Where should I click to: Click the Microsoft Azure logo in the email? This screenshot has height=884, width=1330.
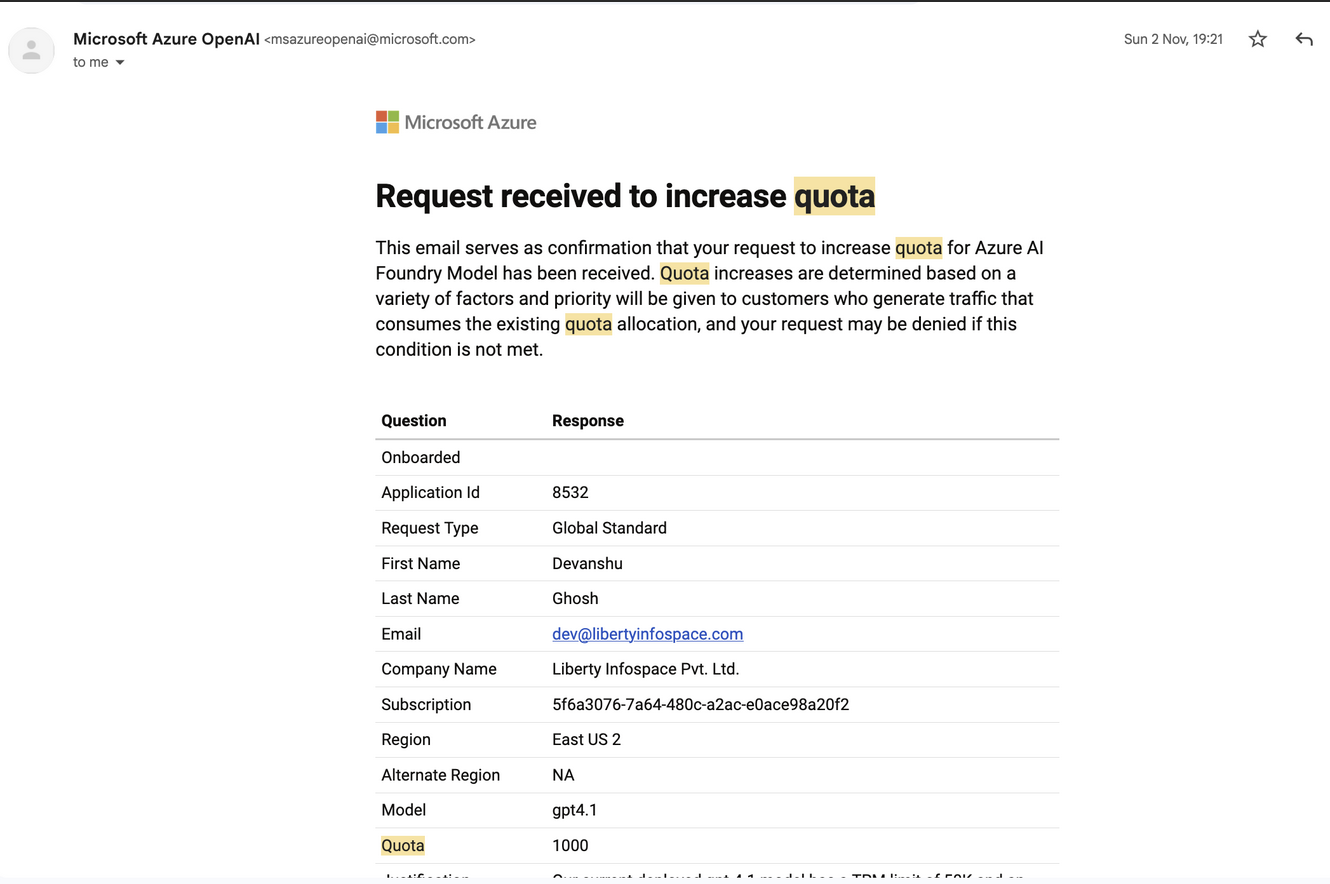[x=455, y=121]
